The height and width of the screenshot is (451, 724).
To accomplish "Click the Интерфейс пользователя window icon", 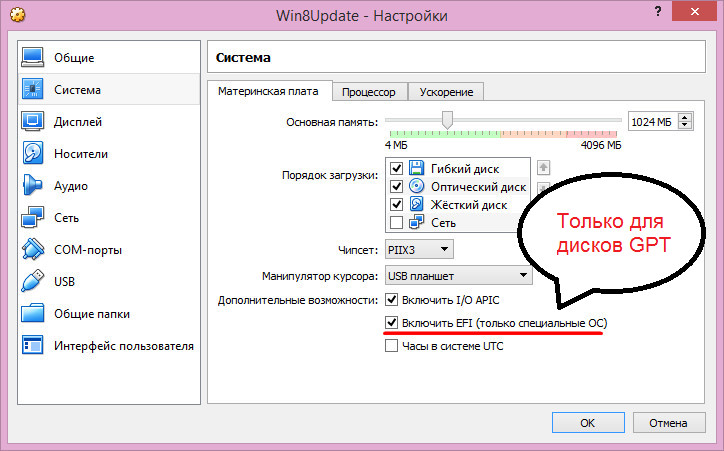I will (32, 345).
